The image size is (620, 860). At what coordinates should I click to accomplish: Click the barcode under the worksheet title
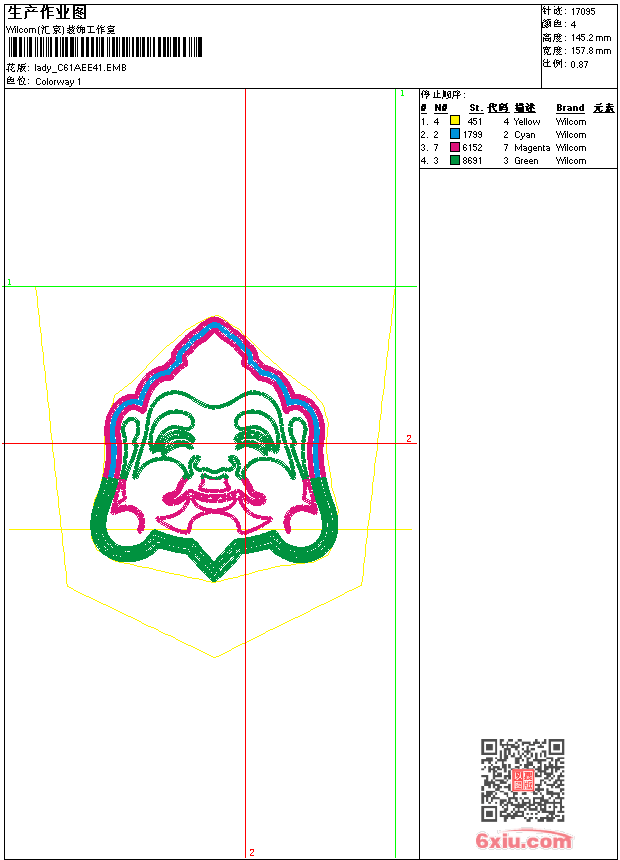105,48
